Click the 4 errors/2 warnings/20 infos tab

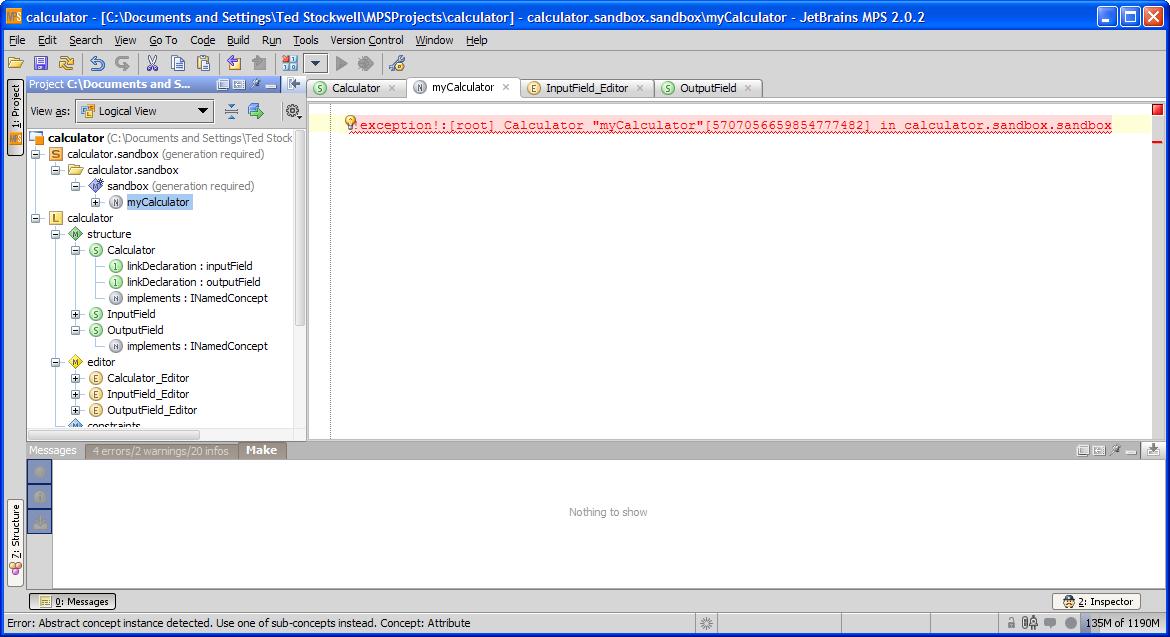tap(160, 451)
